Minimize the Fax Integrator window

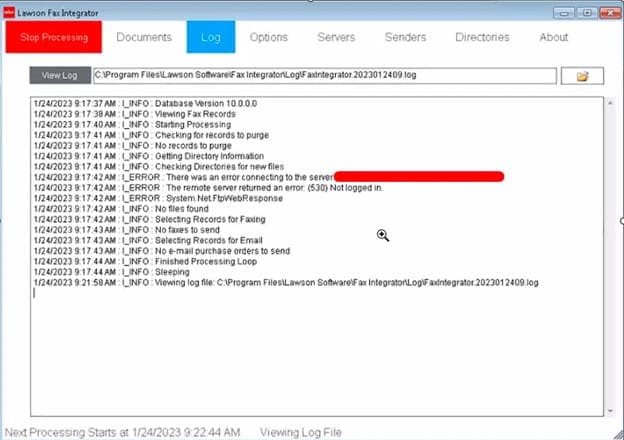tap(564, 13)
